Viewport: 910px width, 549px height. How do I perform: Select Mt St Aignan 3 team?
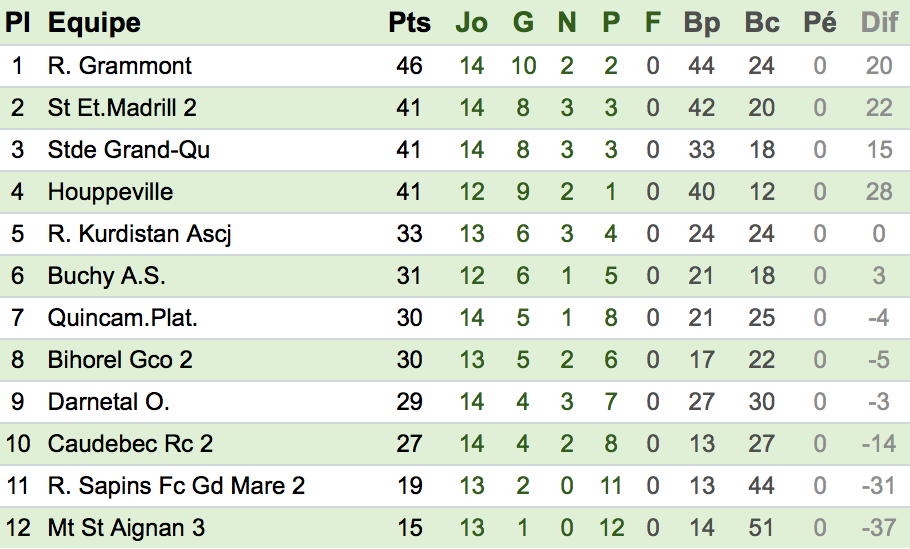tap(126, 528)
